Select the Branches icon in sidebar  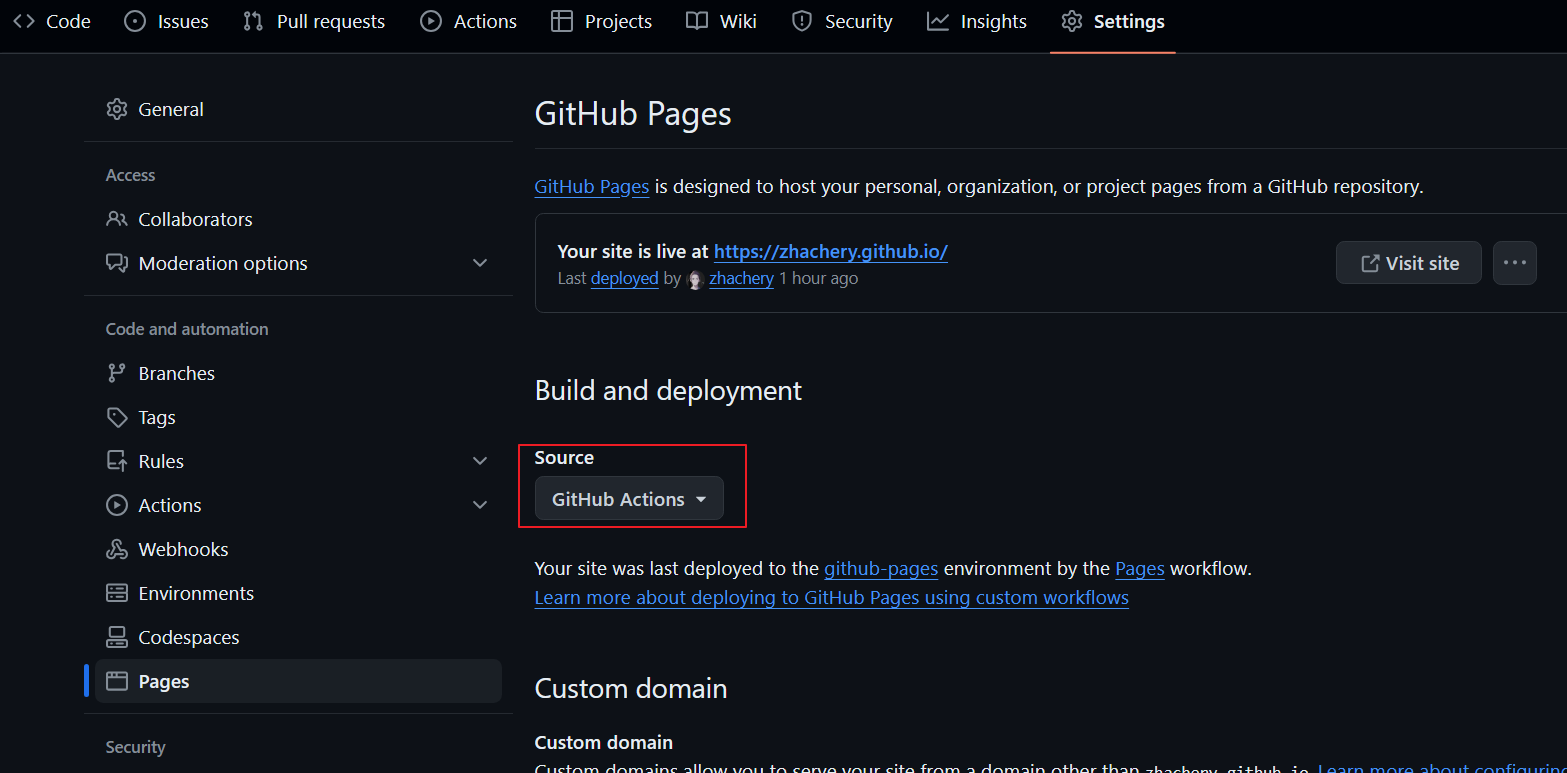pyautogui.click(x=118, y=372)
